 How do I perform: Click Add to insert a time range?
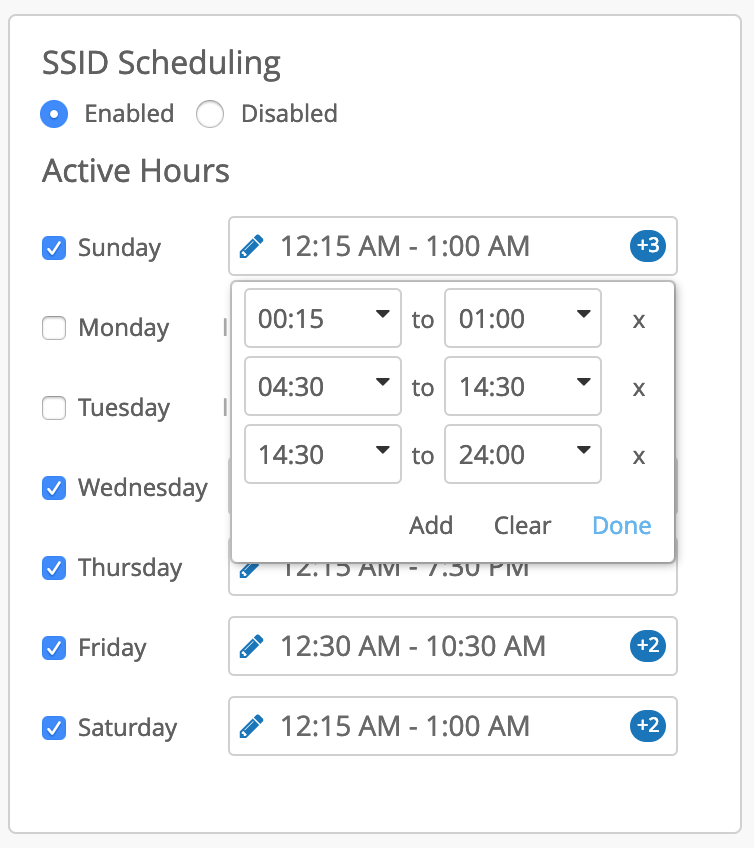click(431, 526)
